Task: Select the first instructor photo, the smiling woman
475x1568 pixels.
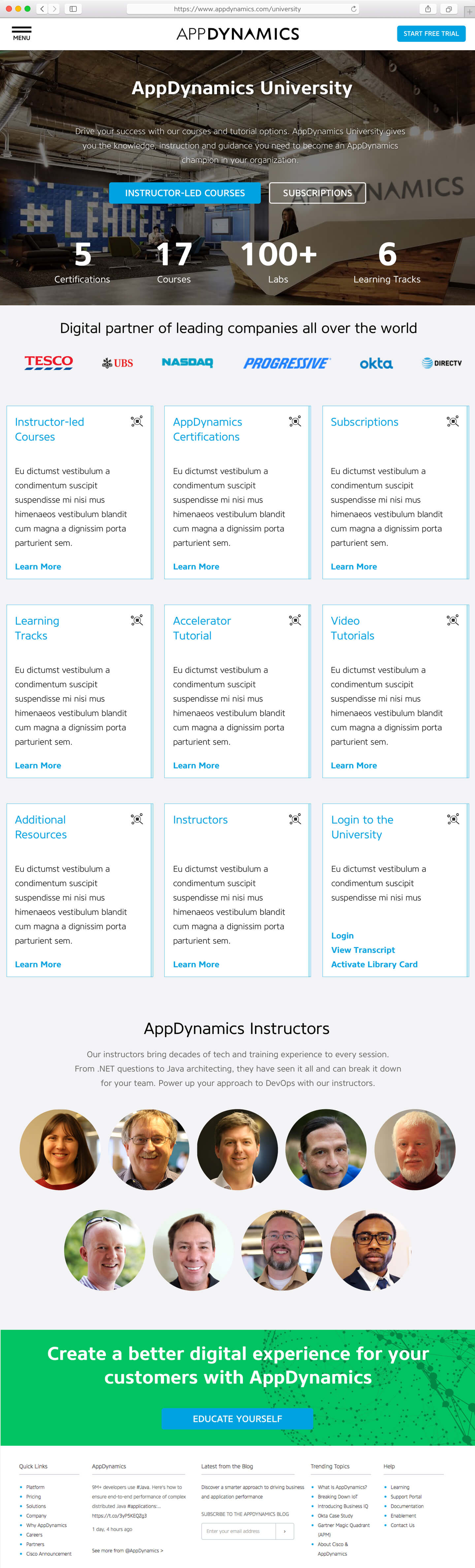Action: pos(60,1149)
